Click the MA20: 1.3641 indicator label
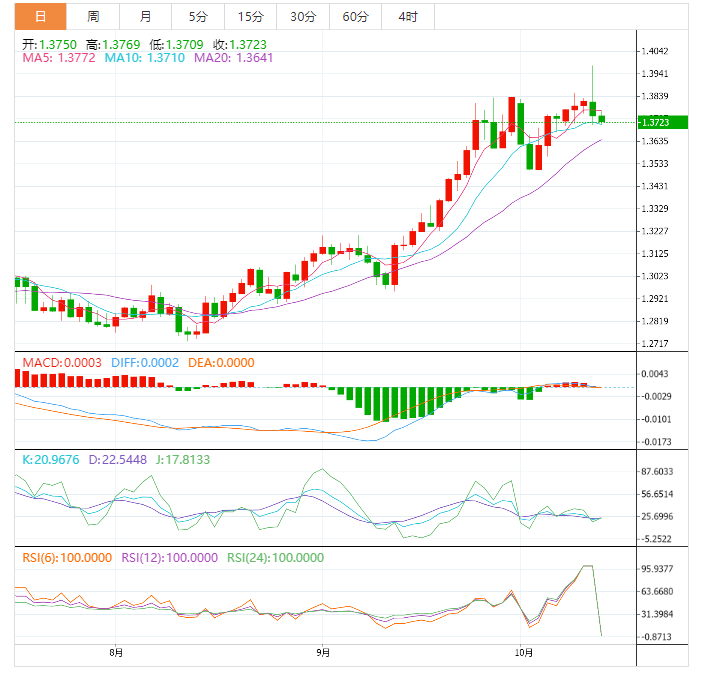This screenshot has width=702, height=673. (x=233, y=58)
